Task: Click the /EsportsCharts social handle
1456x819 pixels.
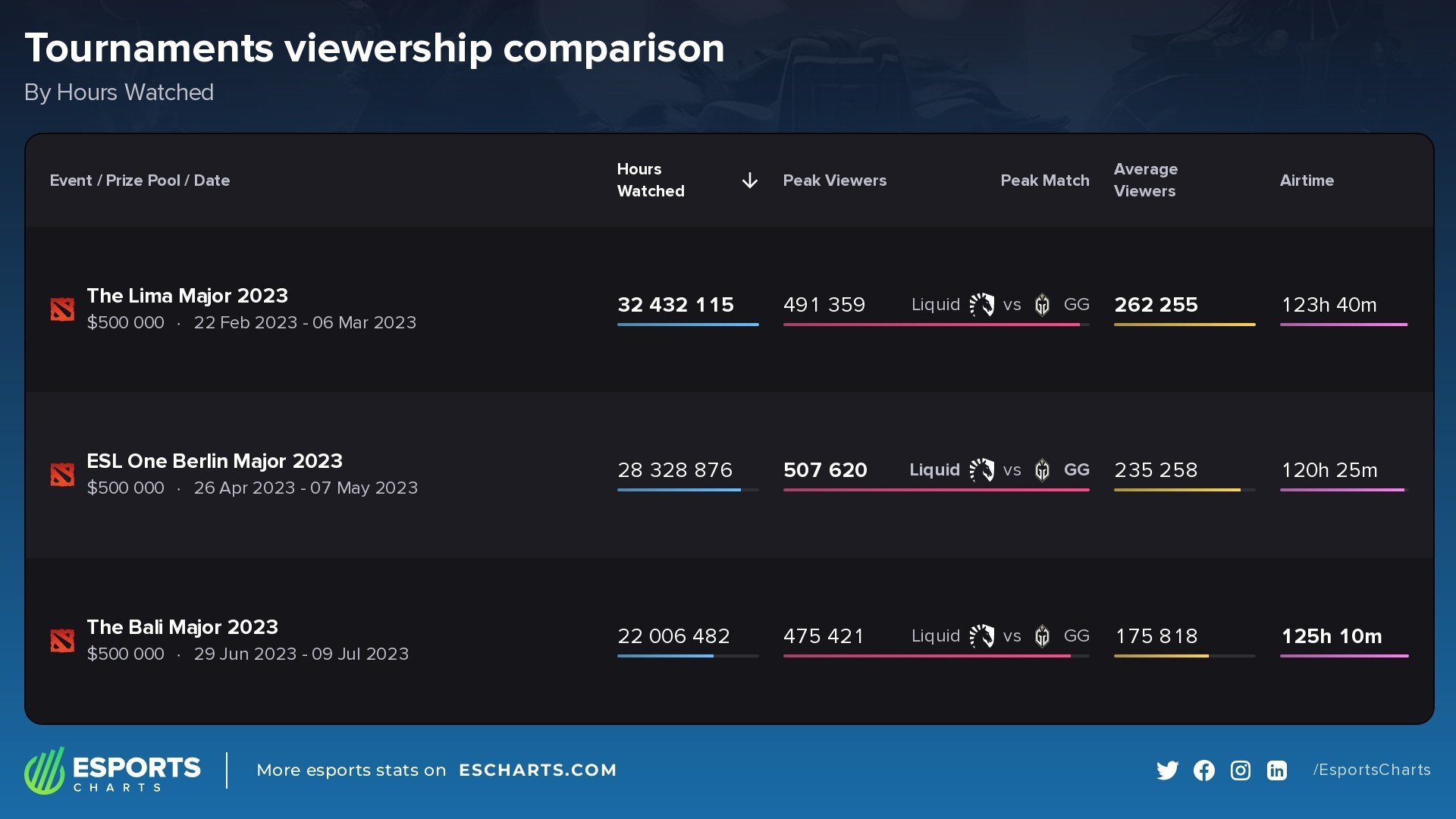Action: (1371, 770)
